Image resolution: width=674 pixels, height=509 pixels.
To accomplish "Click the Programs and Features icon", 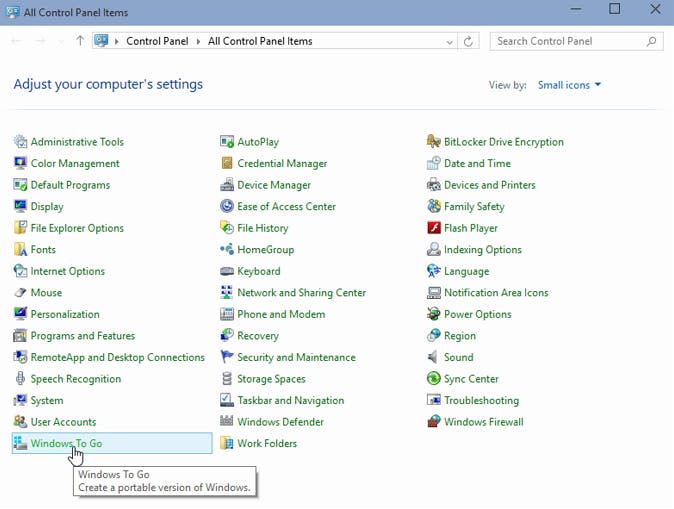I will coord(20,335).
